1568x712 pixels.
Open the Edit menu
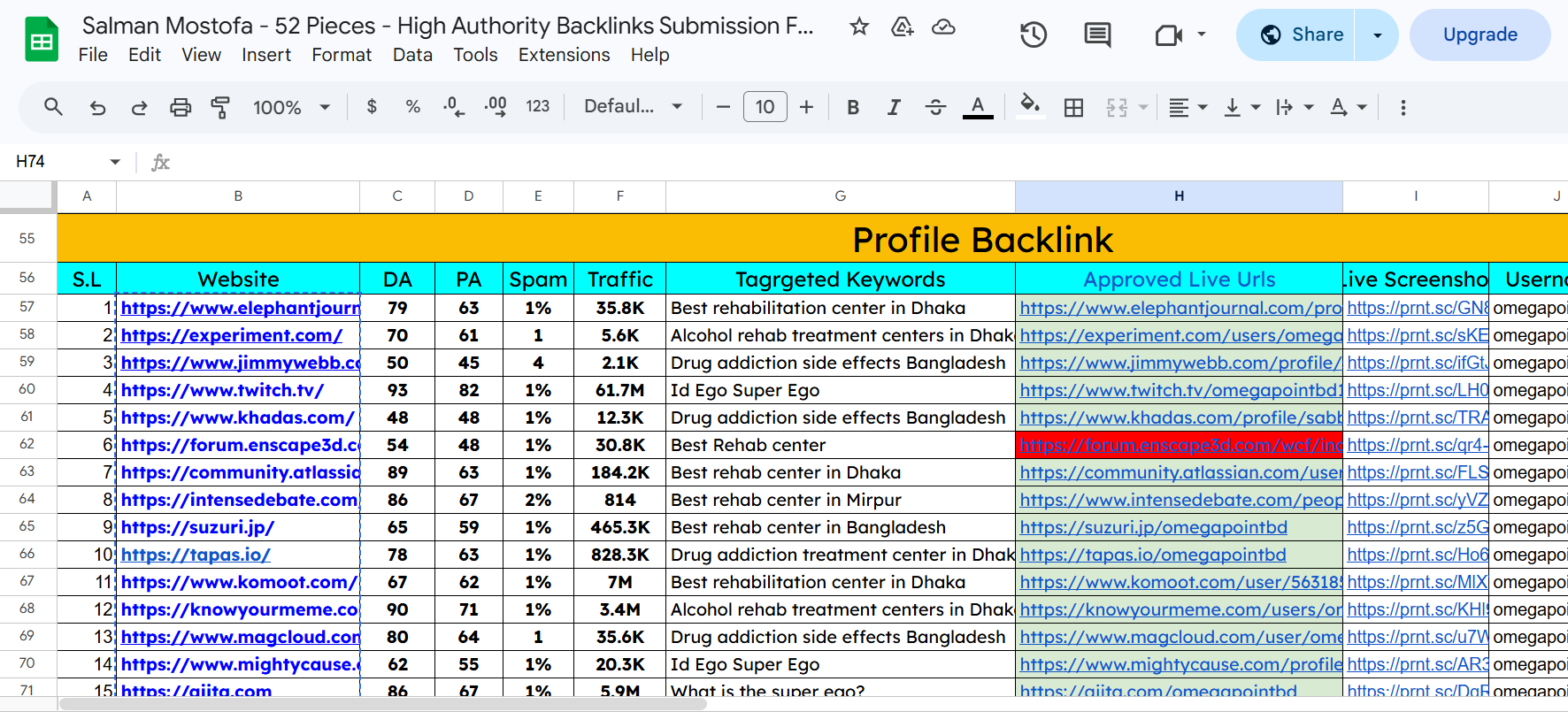click(x=144, y=55)
